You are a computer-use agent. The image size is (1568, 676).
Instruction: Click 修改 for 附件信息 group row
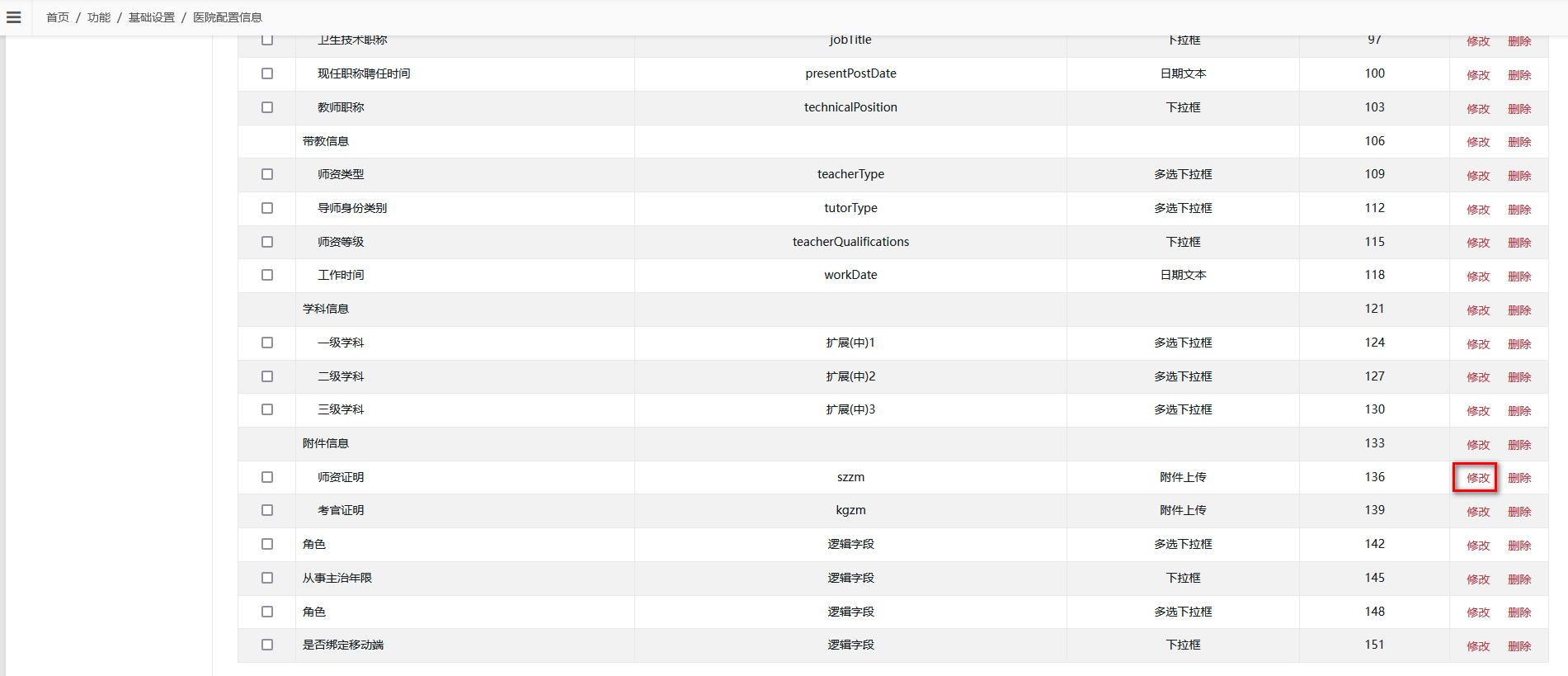tap(1478, 445)
